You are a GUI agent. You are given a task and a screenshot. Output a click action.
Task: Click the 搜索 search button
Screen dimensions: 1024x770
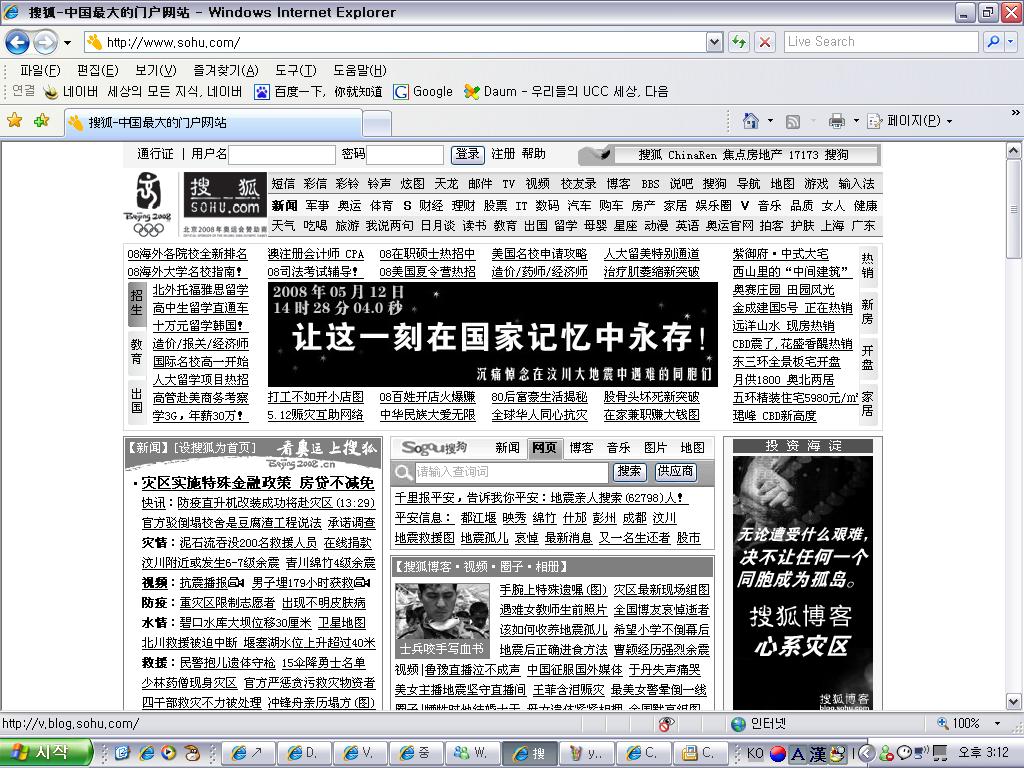[630, 472]
